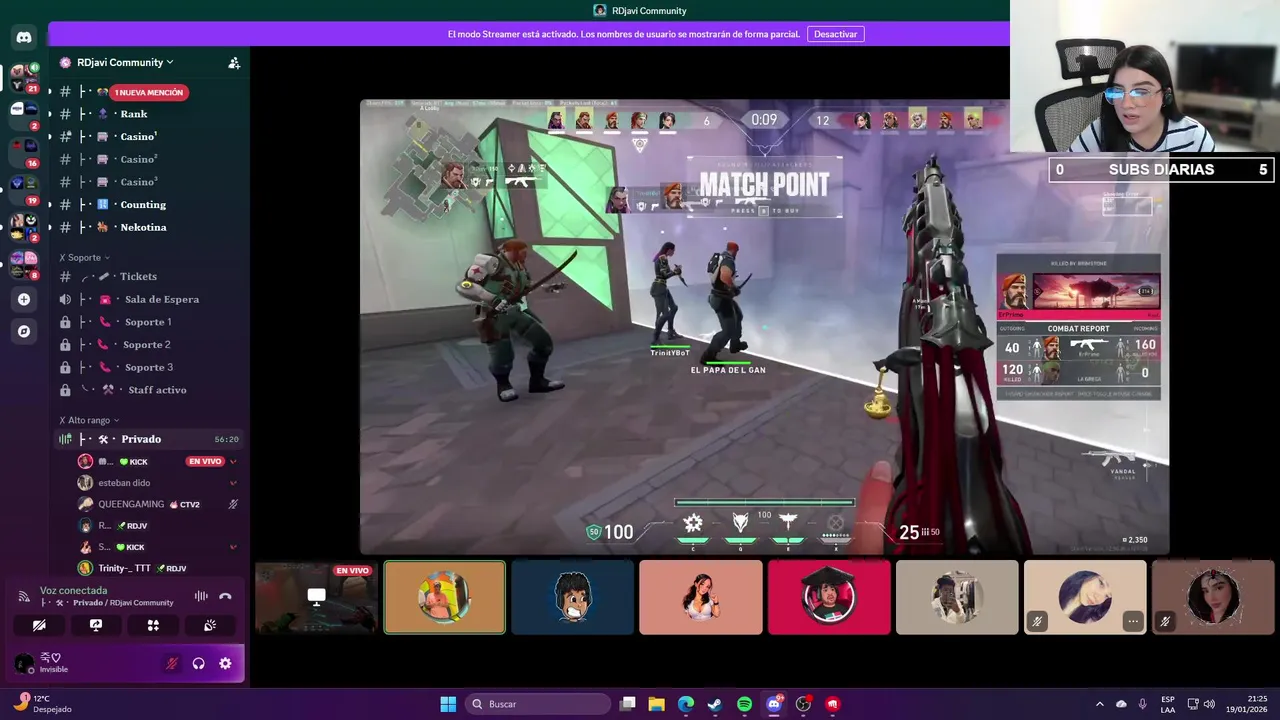Screen dimensions: 1280x720
Task: Open Windows Start menu
Action: pos(448,704)
